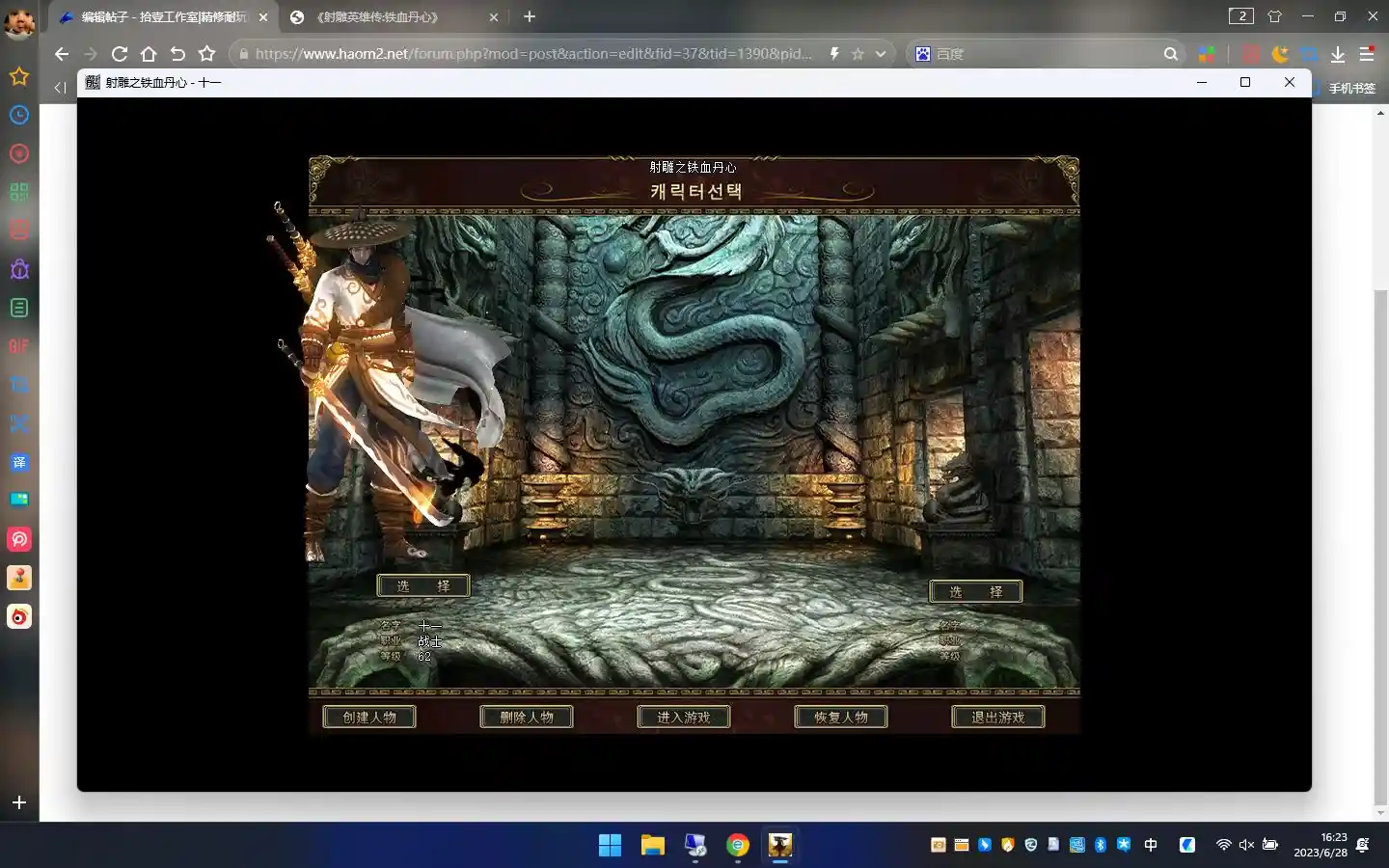Select the right empty slot 选择 button

(976, 591)
